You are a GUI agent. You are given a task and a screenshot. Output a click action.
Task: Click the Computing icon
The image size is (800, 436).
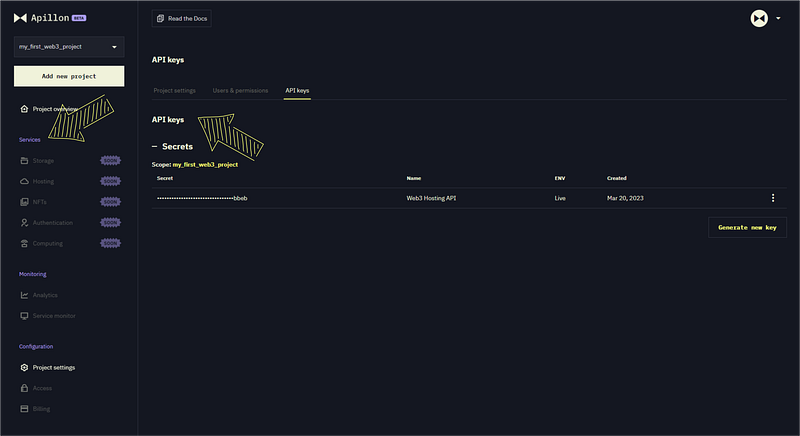24,244
